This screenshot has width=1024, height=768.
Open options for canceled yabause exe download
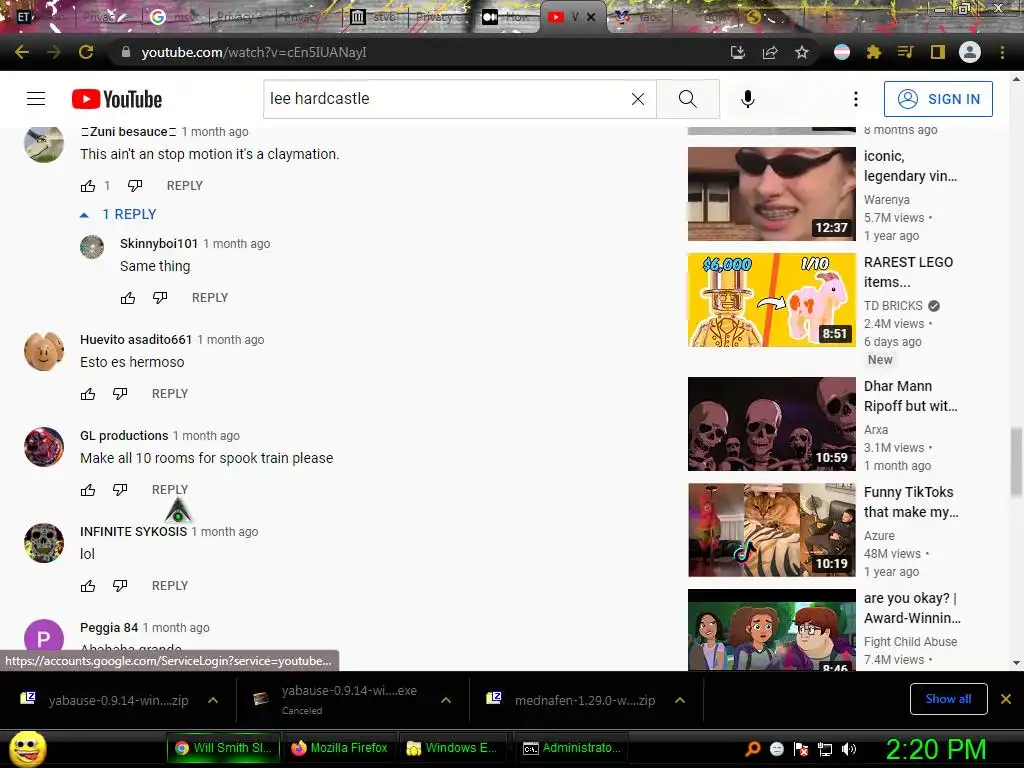click(446, 700)
